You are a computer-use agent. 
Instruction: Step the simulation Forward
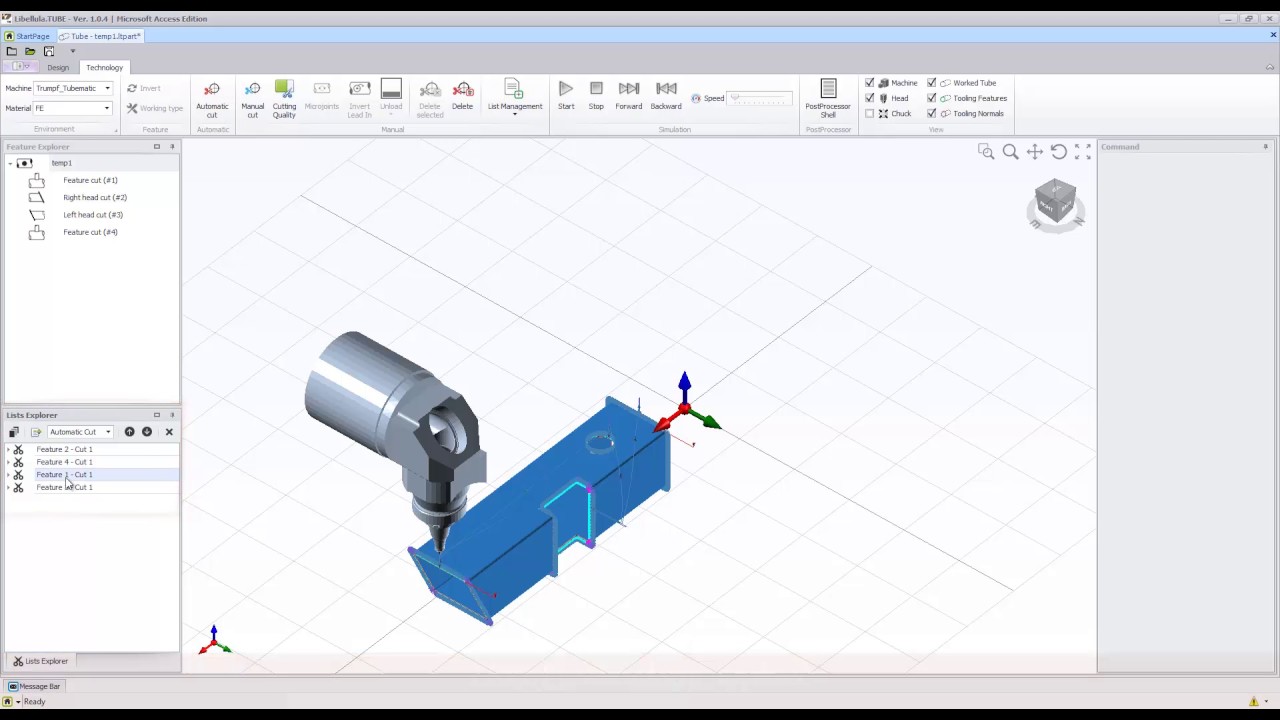click(629, 96)
